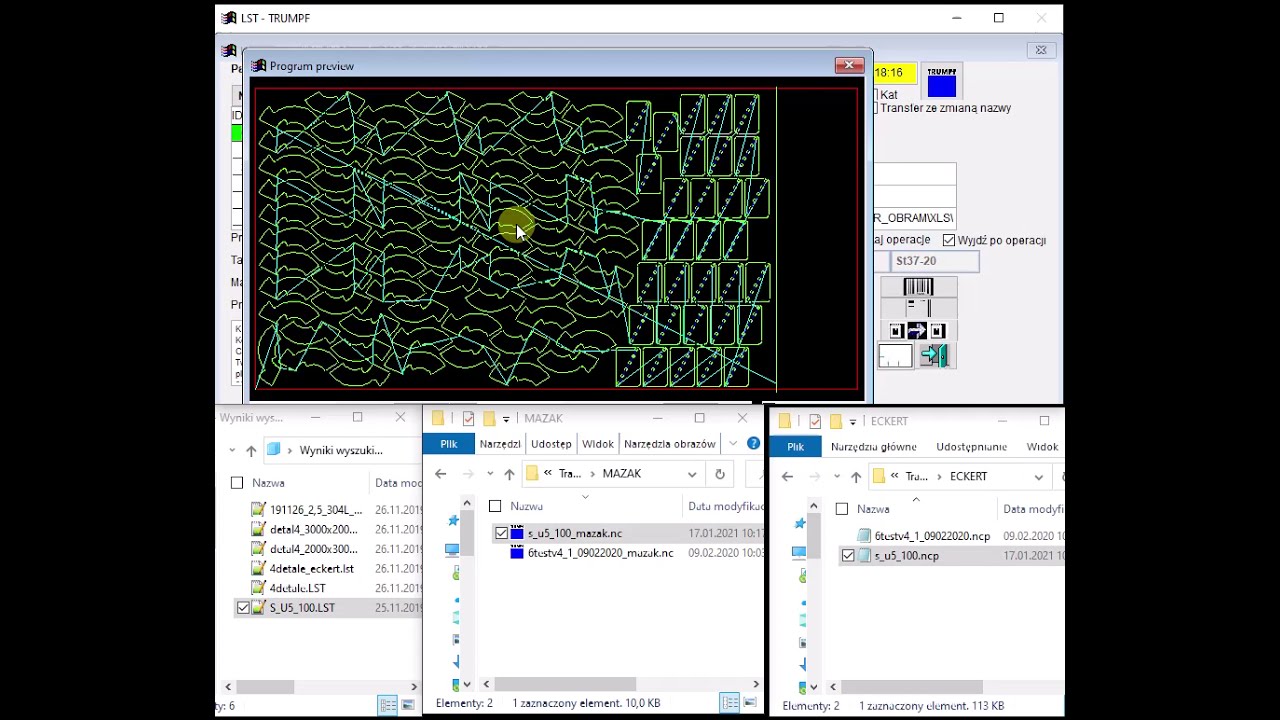Expand ribbon chevron in MAZAK window

point(733,444)
